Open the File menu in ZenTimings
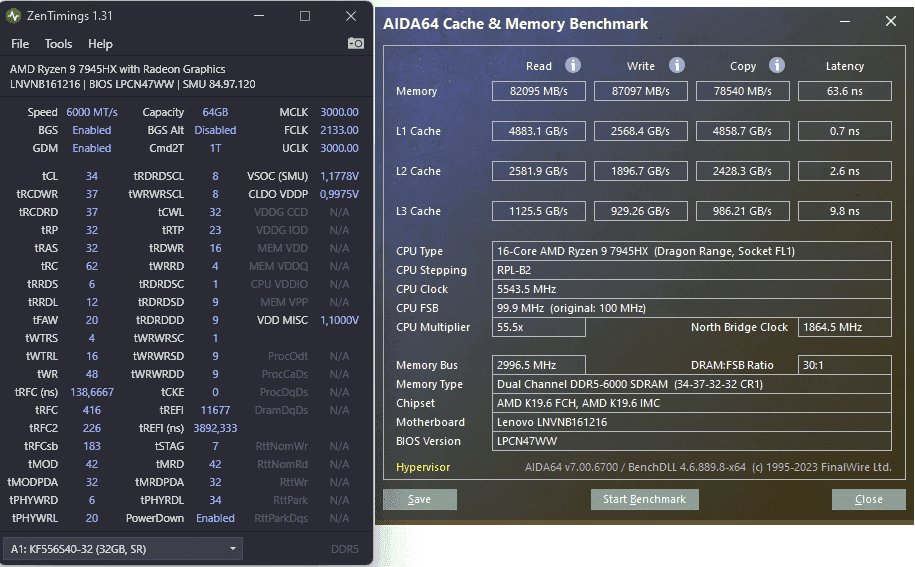Screen dimensions: 915x567 point(20,44)
